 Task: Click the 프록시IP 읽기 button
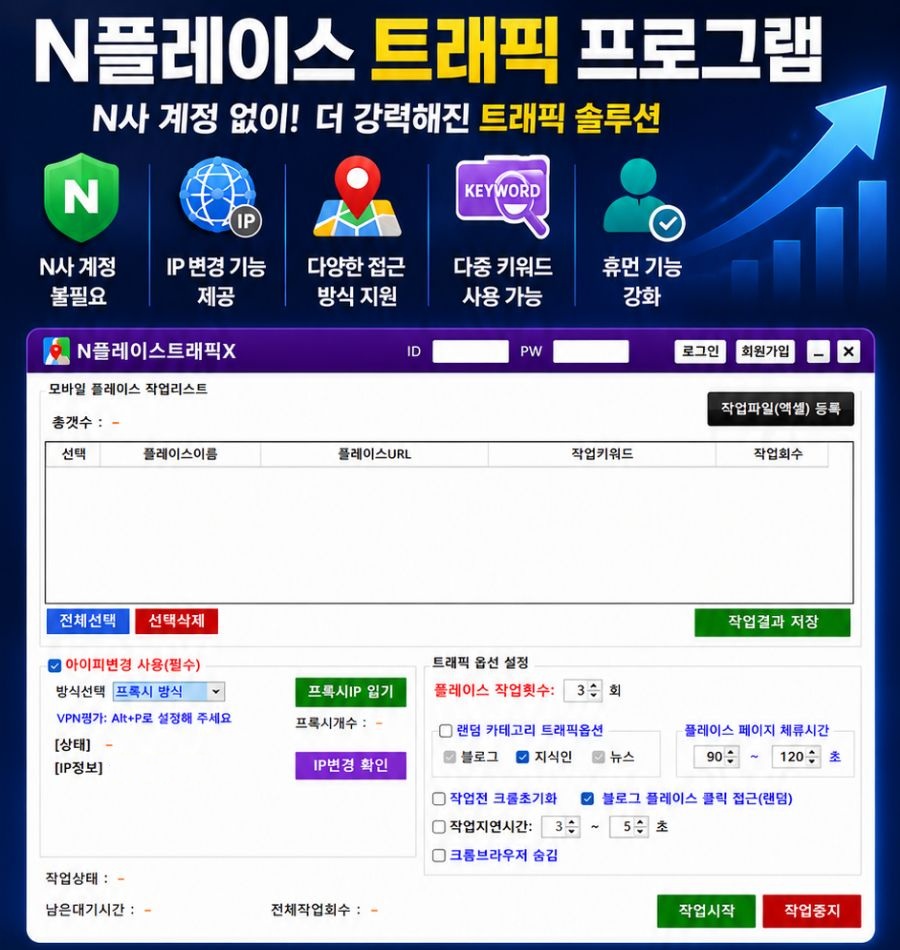pyautogui.click(x=350, y=692)
